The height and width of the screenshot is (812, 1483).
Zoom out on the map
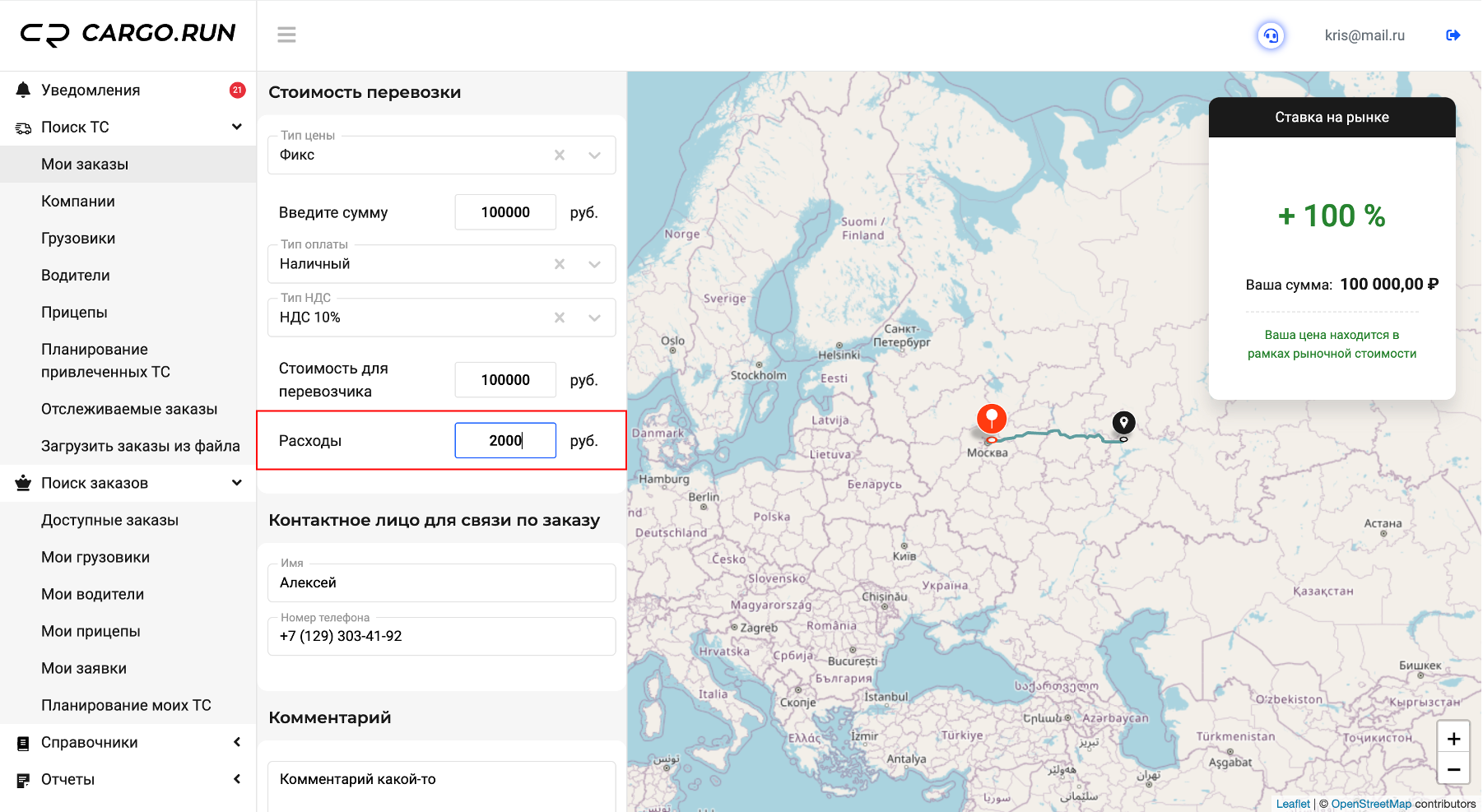point(1453,769)
